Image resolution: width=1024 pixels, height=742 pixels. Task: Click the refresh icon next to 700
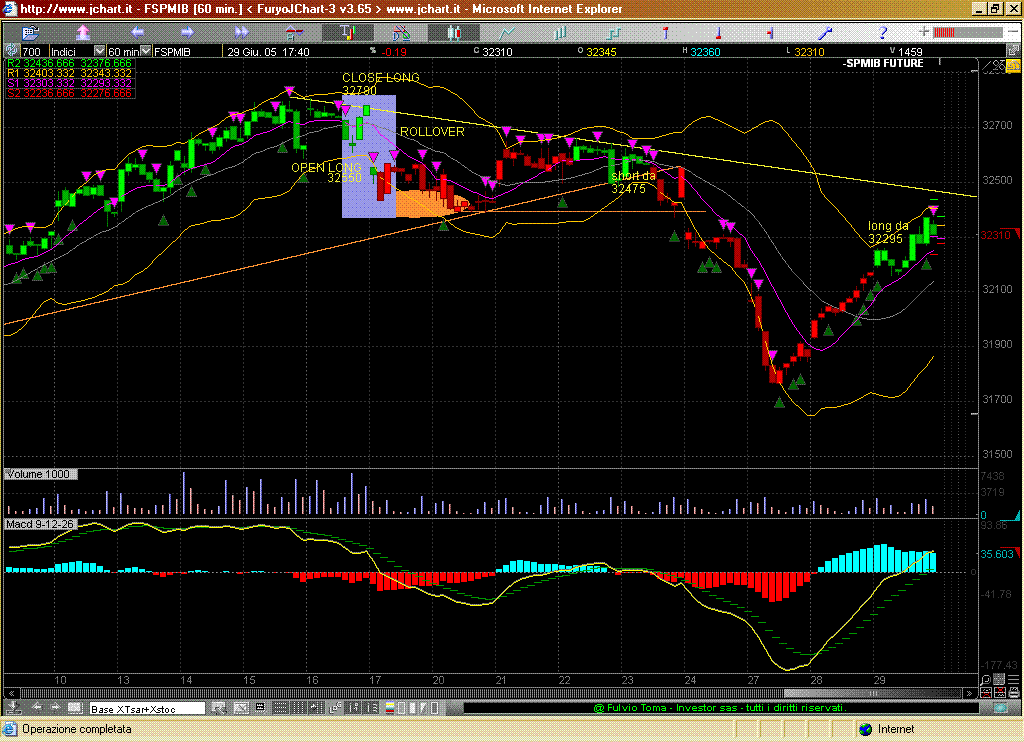pos(11,51)
